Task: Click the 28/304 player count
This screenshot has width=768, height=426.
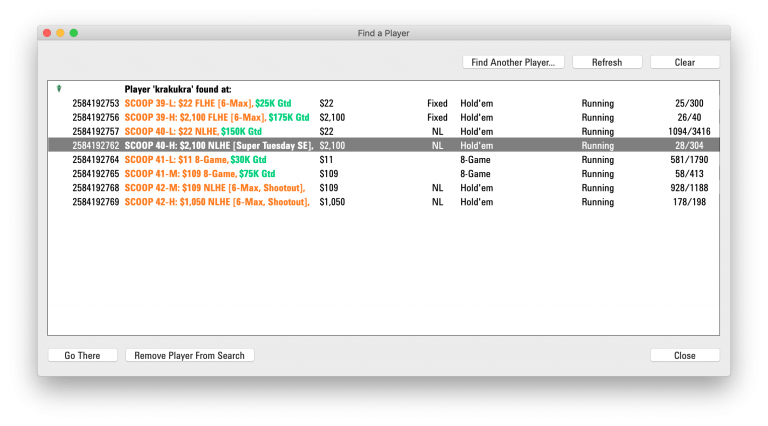Action: (x=689, y=145)
